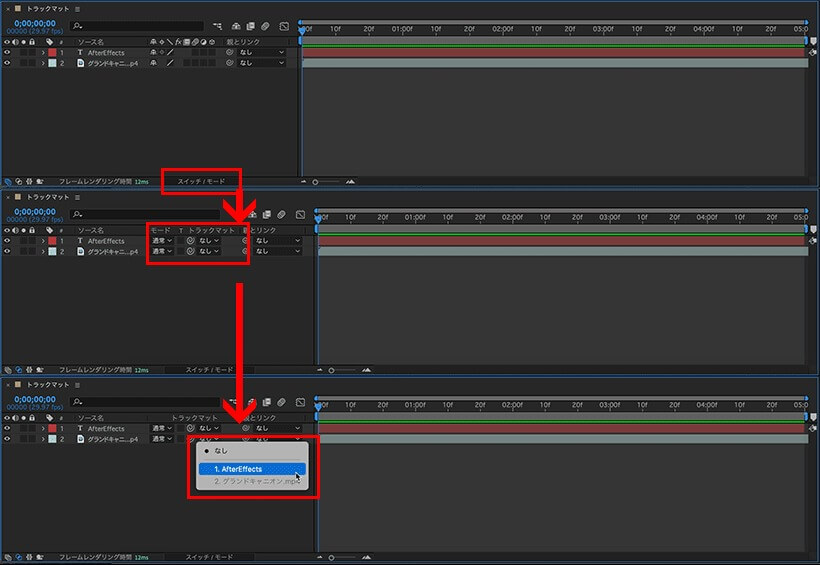Expand グランドキャニ layer properties in bottom panel
The image size is (820, 565).
[43, 438]
